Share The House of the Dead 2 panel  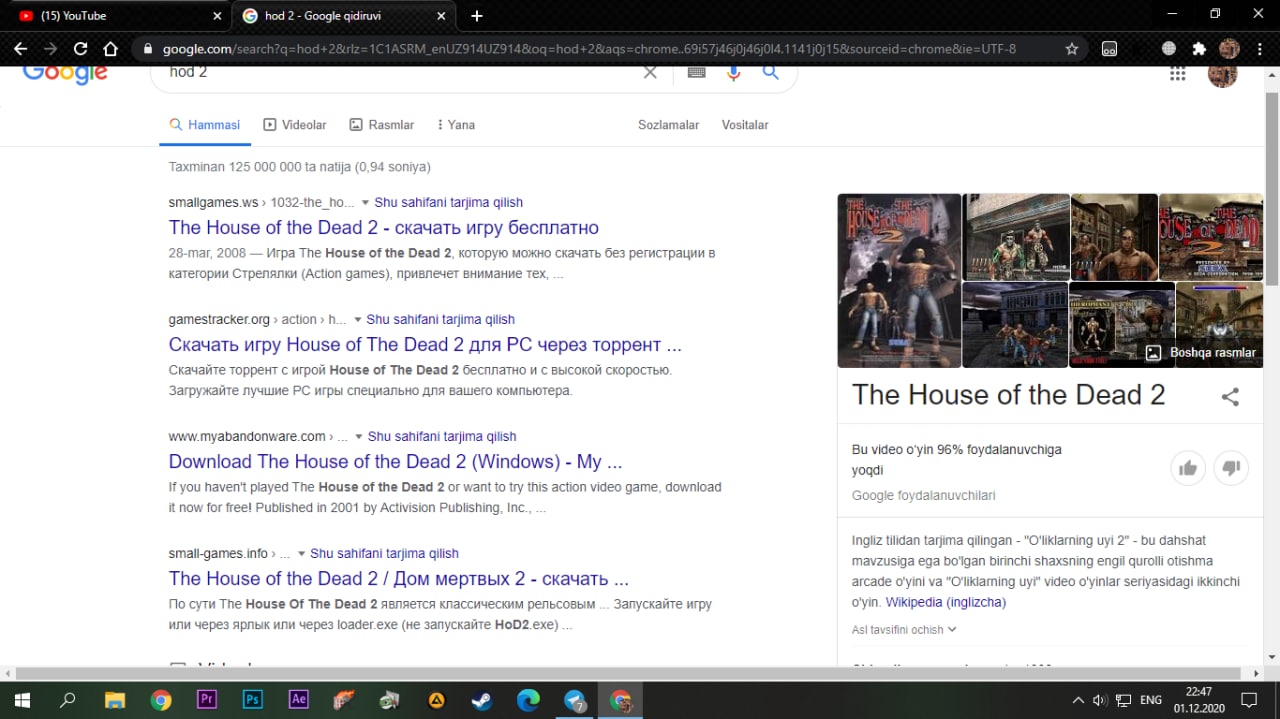(1230, 396)
